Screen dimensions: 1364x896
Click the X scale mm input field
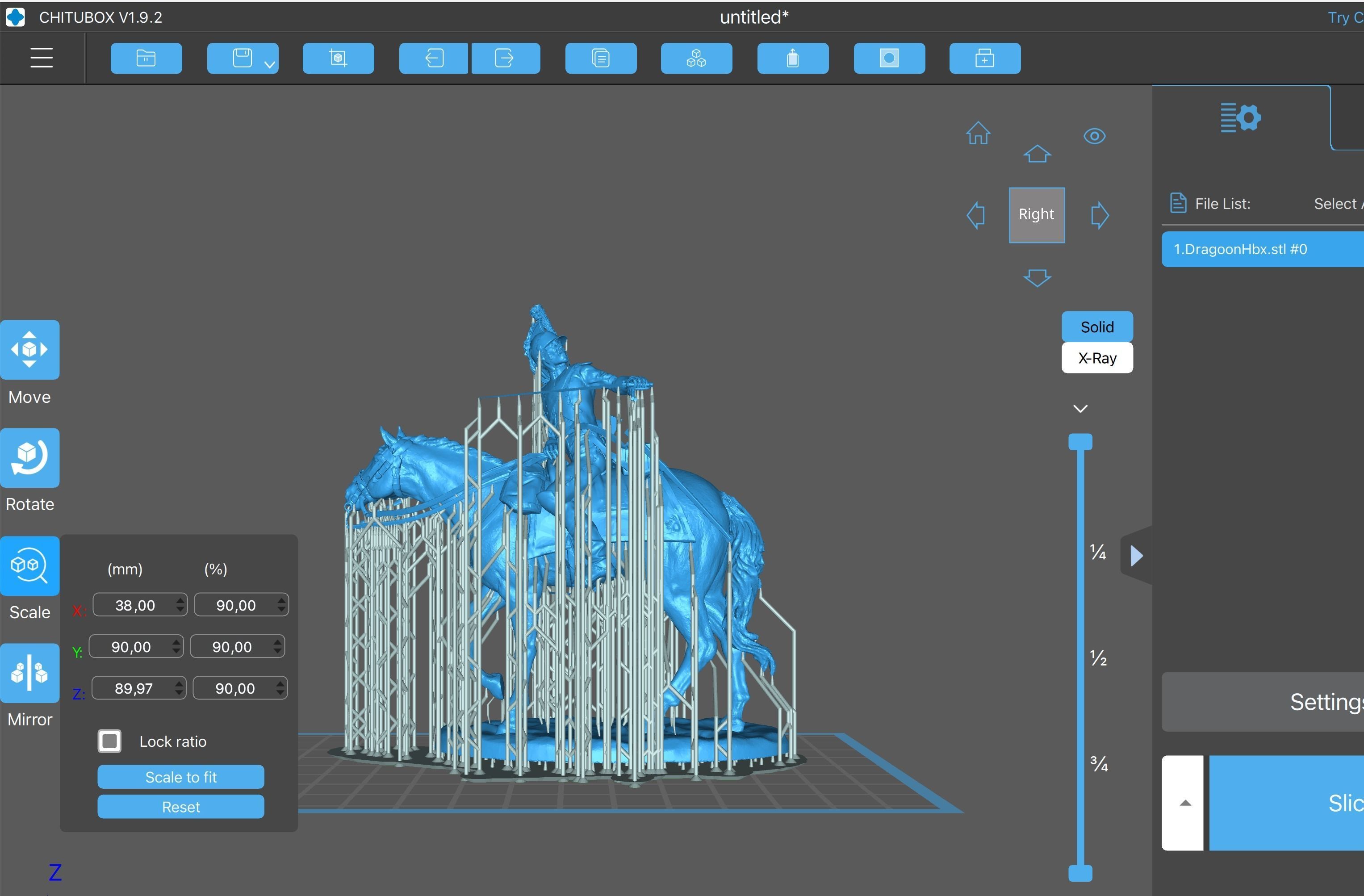(135, 605)
